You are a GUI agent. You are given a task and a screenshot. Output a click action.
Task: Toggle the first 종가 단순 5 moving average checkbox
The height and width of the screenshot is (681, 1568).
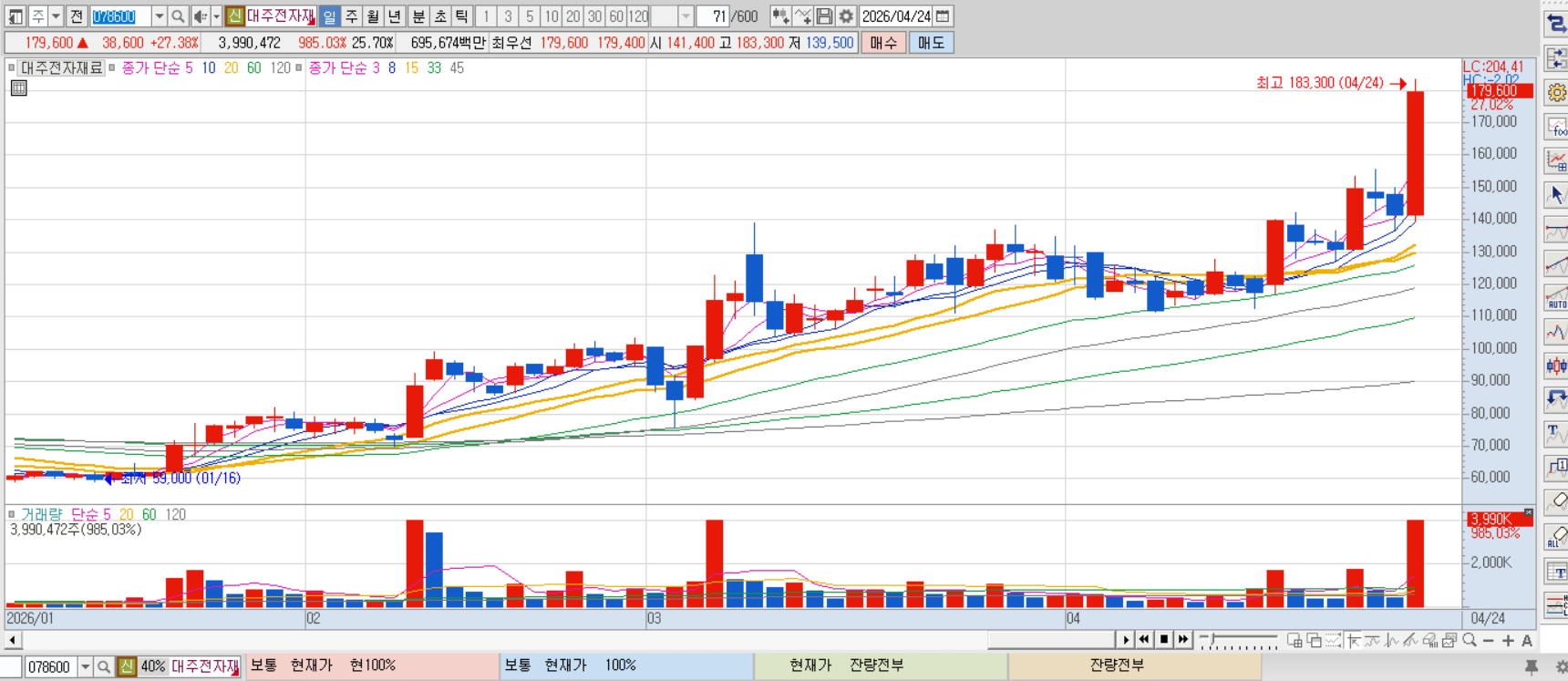click(x=111, y=67)
